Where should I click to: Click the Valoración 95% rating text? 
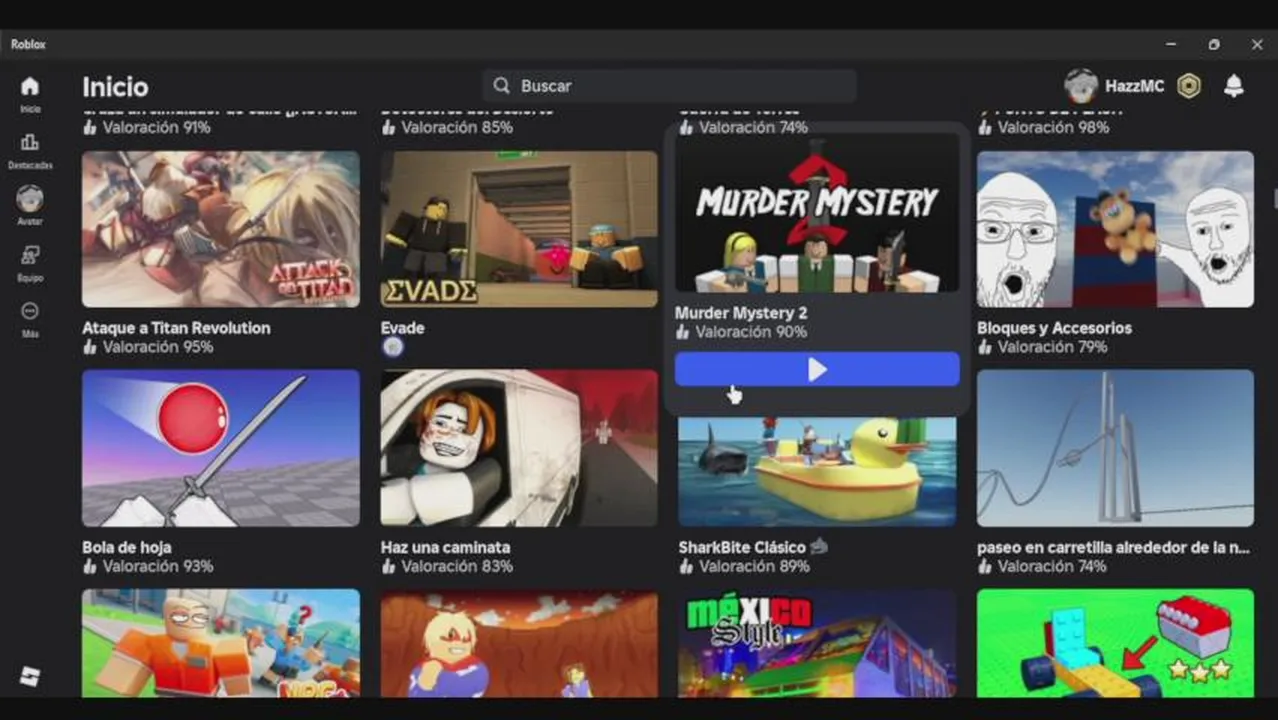click(x=158, y=347)
